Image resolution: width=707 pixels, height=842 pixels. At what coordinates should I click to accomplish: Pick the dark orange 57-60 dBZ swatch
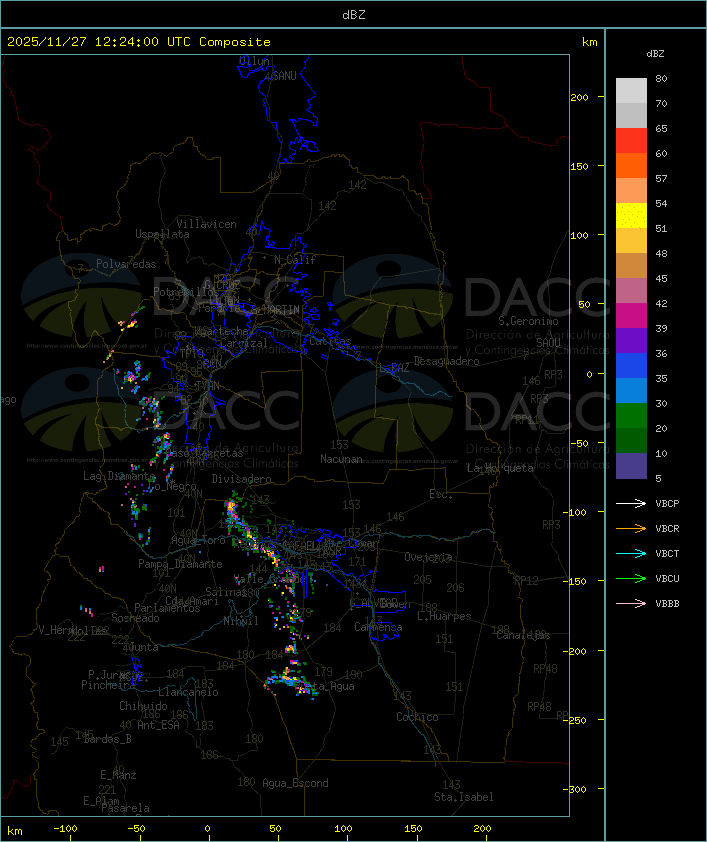(x=631, y=165)
